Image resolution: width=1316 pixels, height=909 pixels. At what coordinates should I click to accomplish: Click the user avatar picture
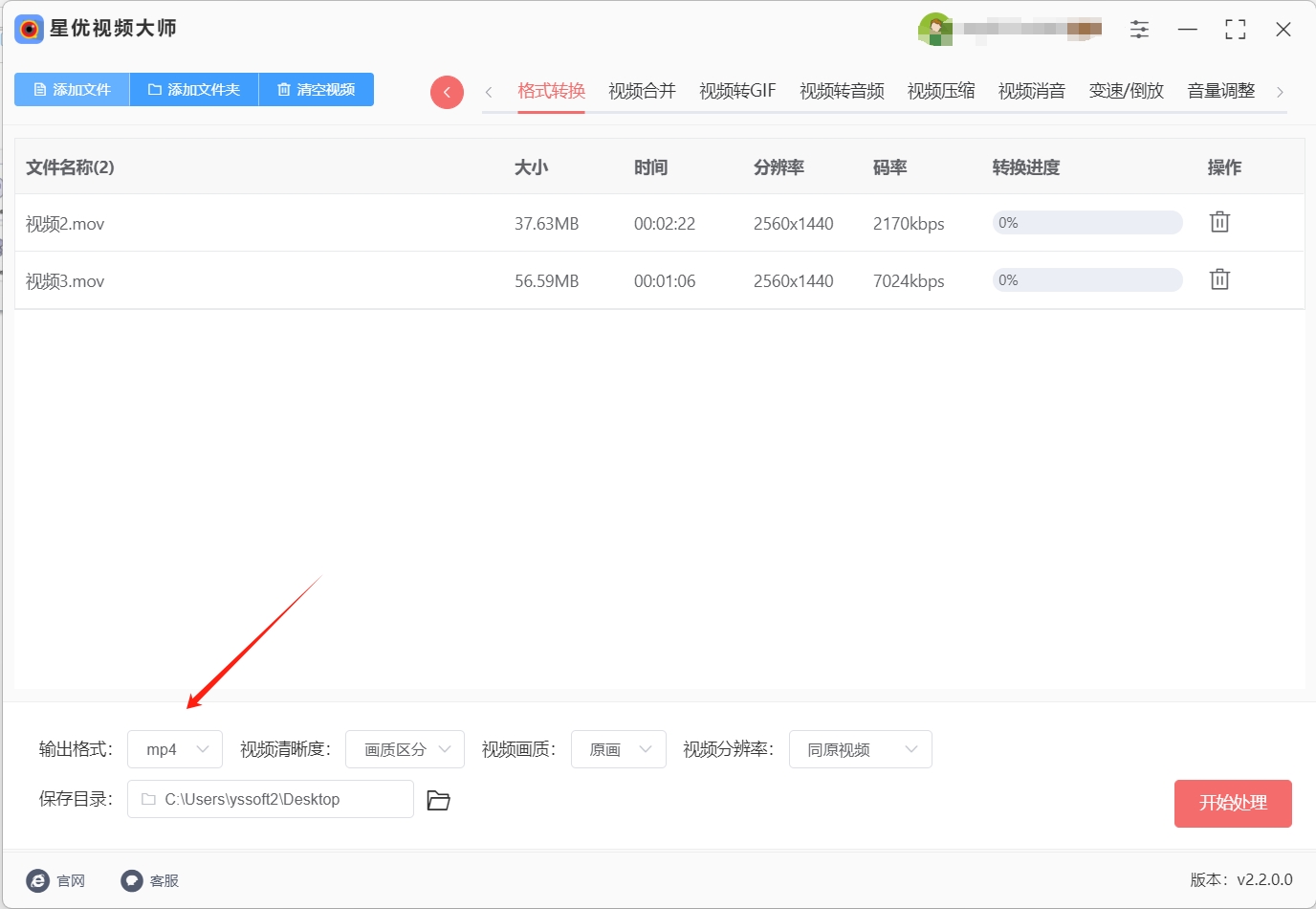coord(934,29)
